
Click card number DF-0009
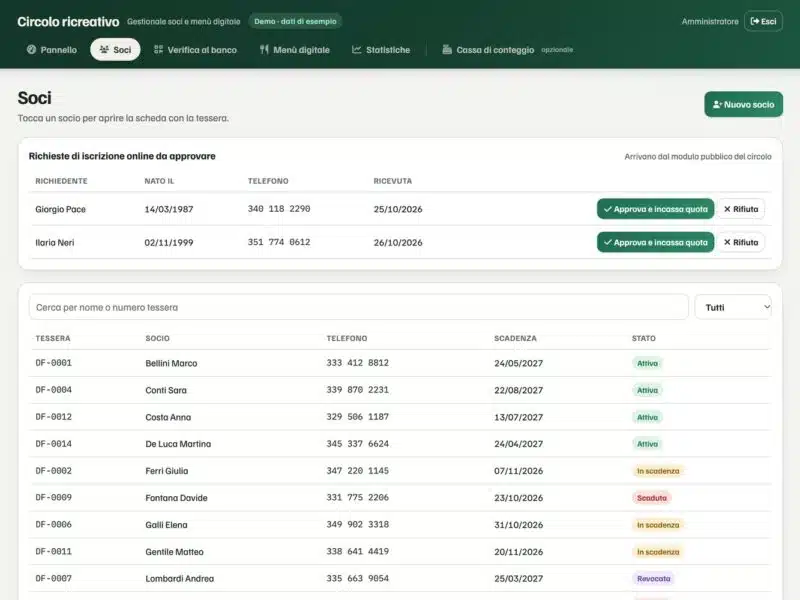54,497
